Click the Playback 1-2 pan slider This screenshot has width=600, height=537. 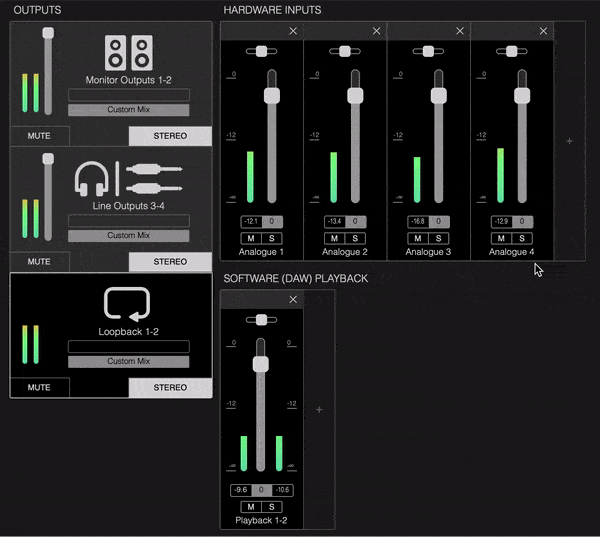point(261,320)
